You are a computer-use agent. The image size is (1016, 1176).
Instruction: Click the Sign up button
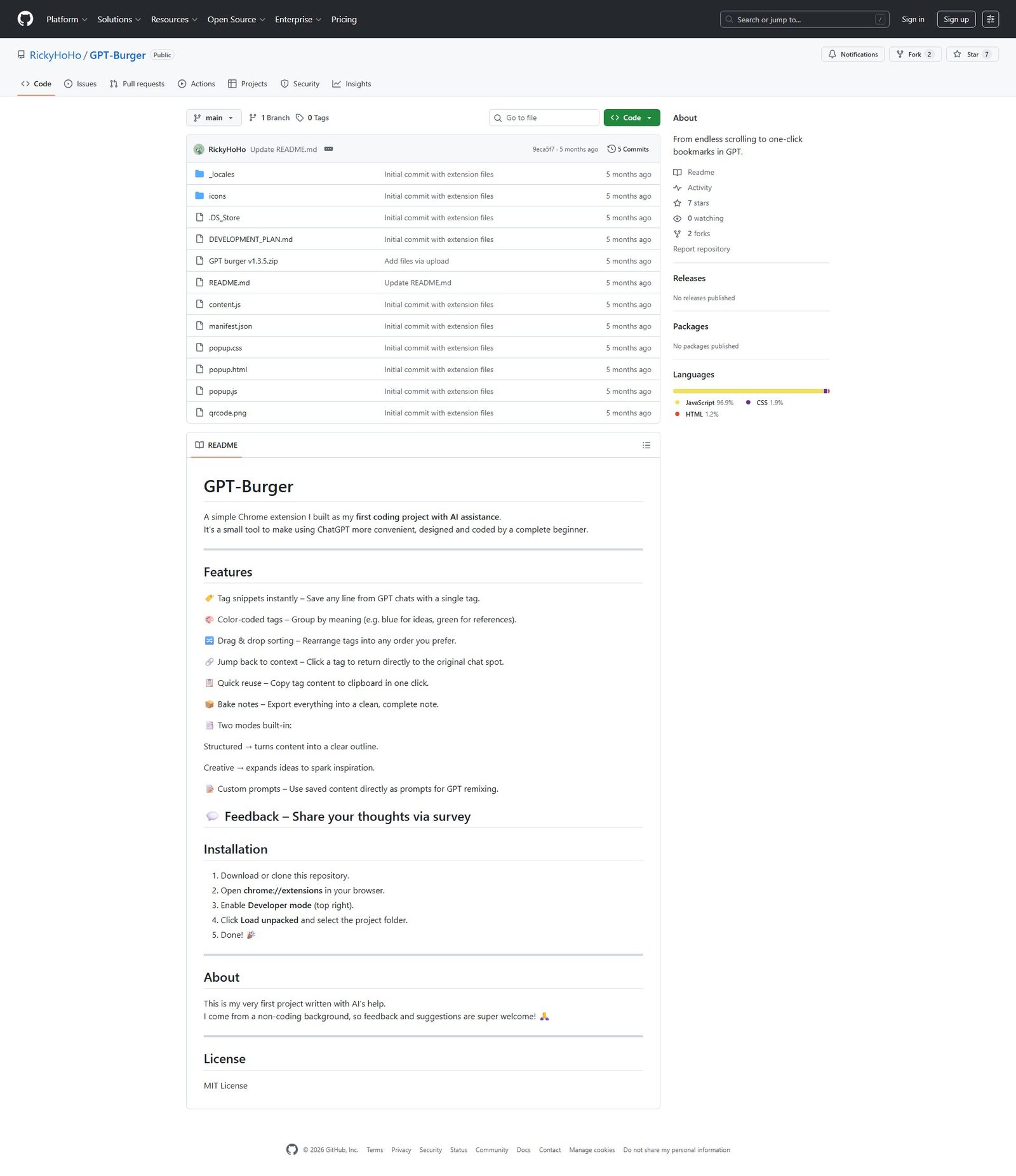(x=956, y=20)
